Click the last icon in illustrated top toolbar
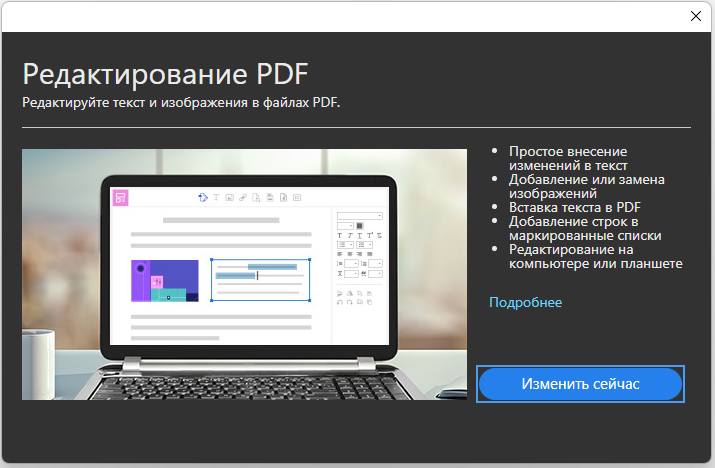The height and width of the screenshot is (468, 715). [297, 197]
